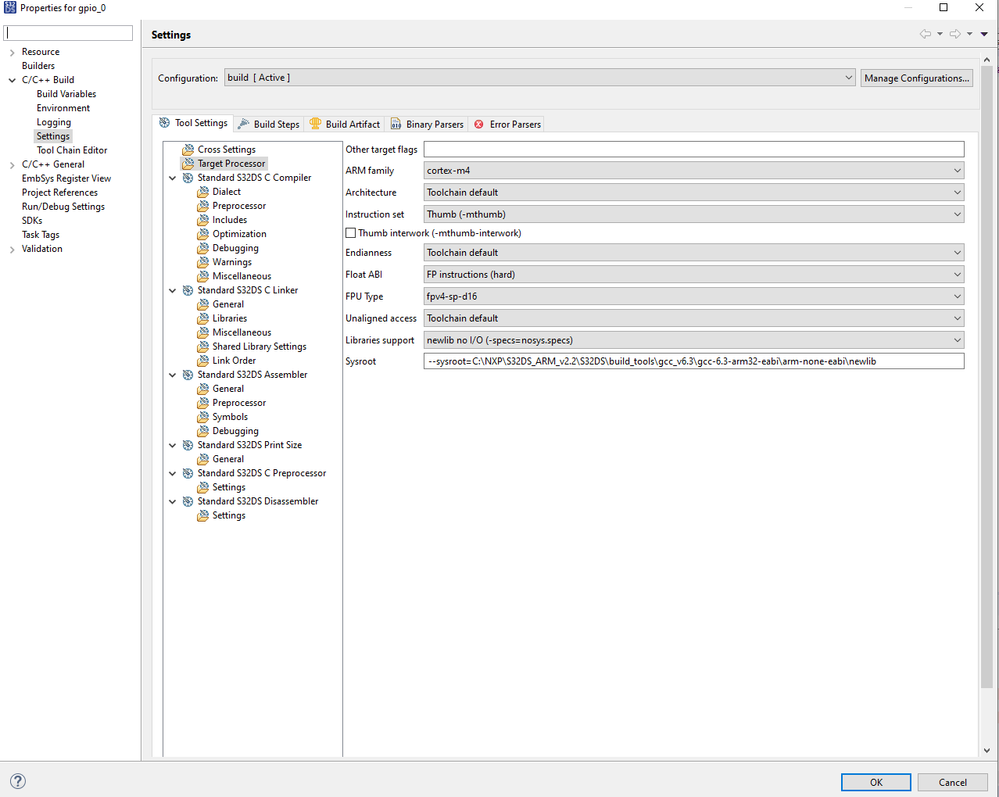
Task: Select the Tool Settings tab
Action: click(193, 123)
